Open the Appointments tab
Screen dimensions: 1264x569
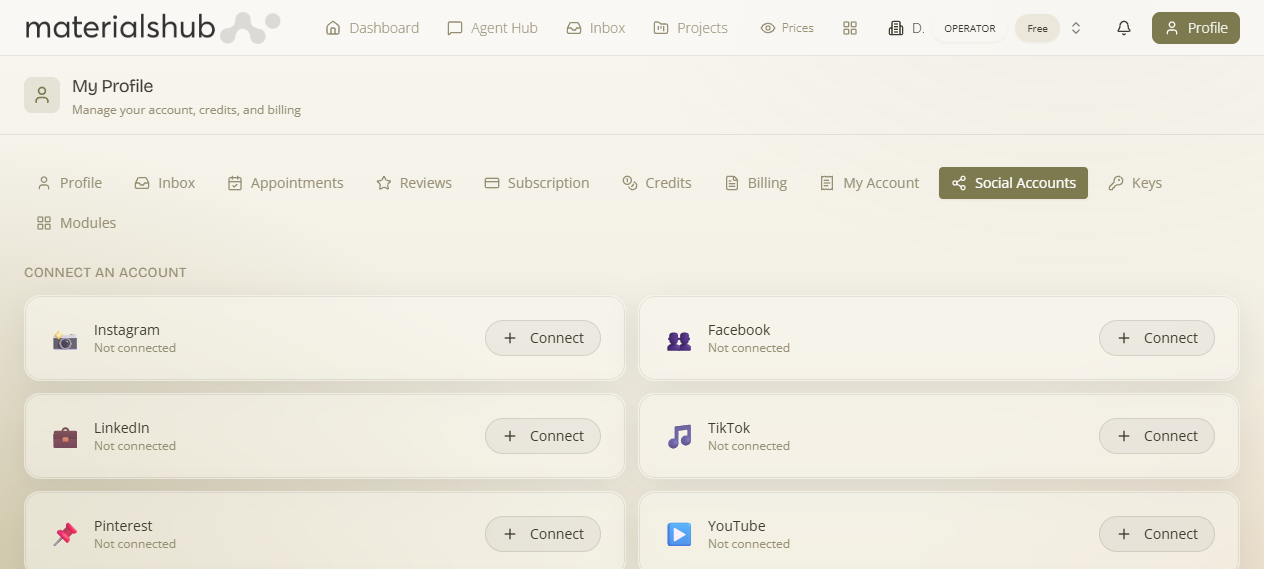click(x=285, y=183)
